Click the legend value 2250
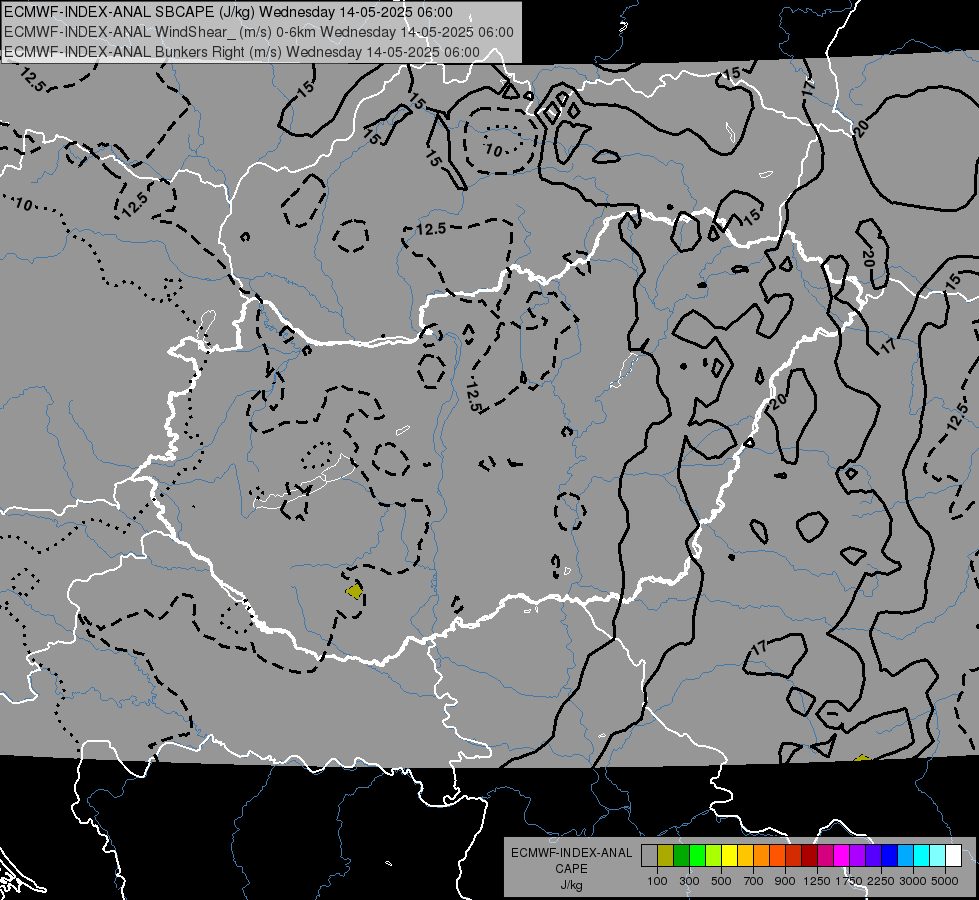979x900 pixels. [881, 881]
